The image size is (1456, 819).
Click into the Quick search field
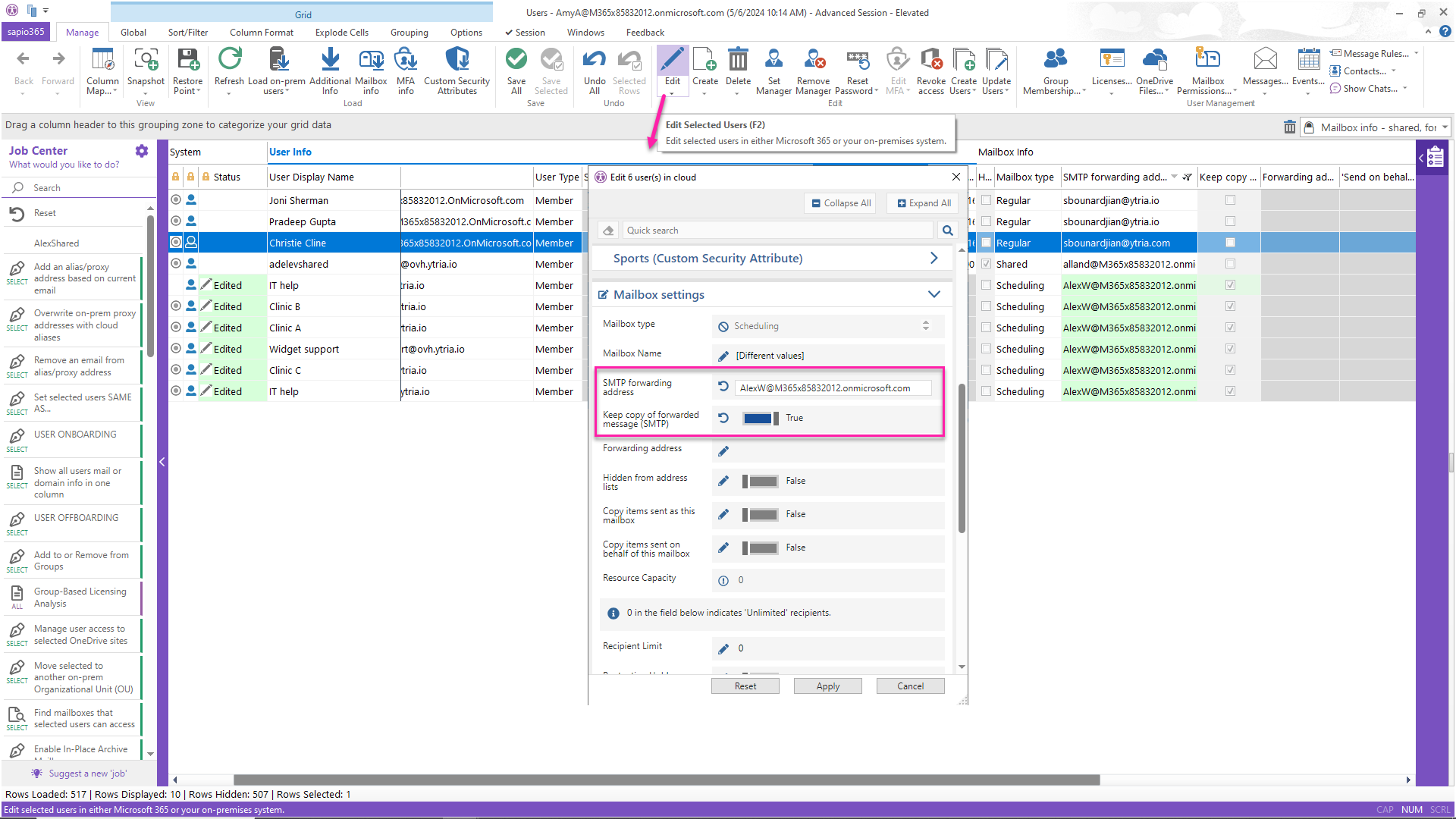(779, 231)
